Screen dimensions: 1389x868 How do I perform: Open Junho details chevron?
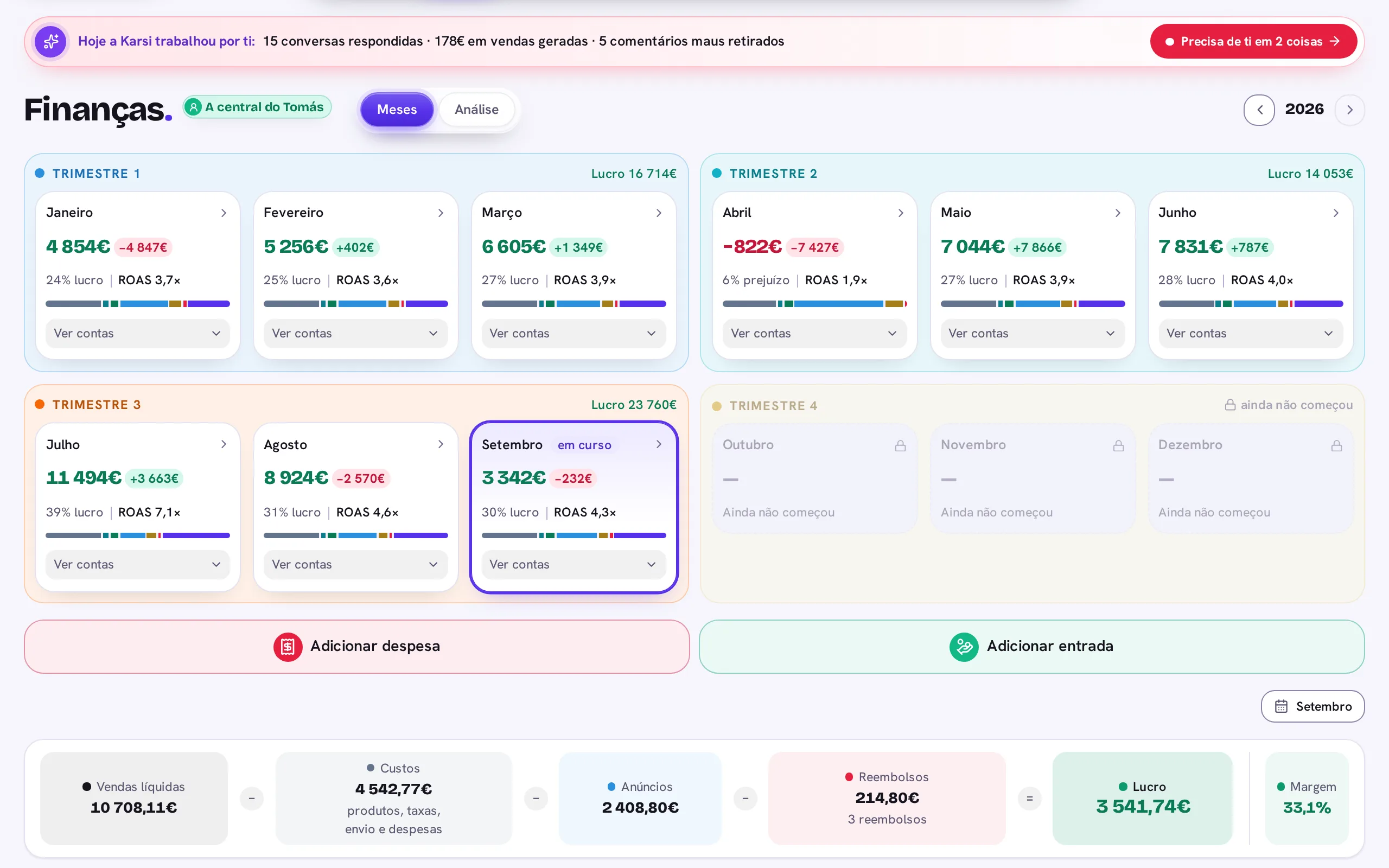[1336, 213]
